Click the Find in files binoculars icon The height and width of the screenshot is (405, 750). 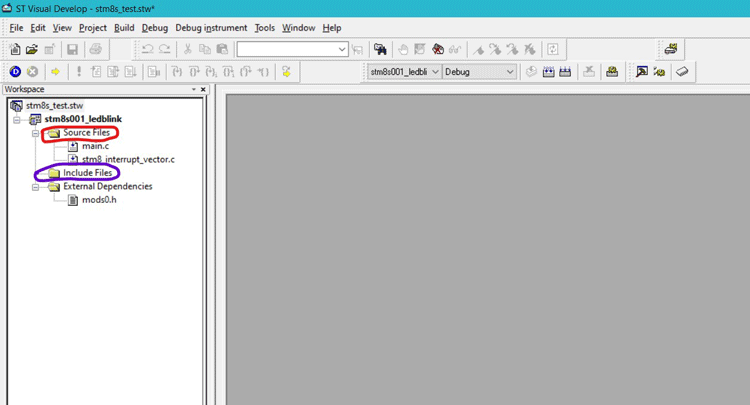[380, 49]
